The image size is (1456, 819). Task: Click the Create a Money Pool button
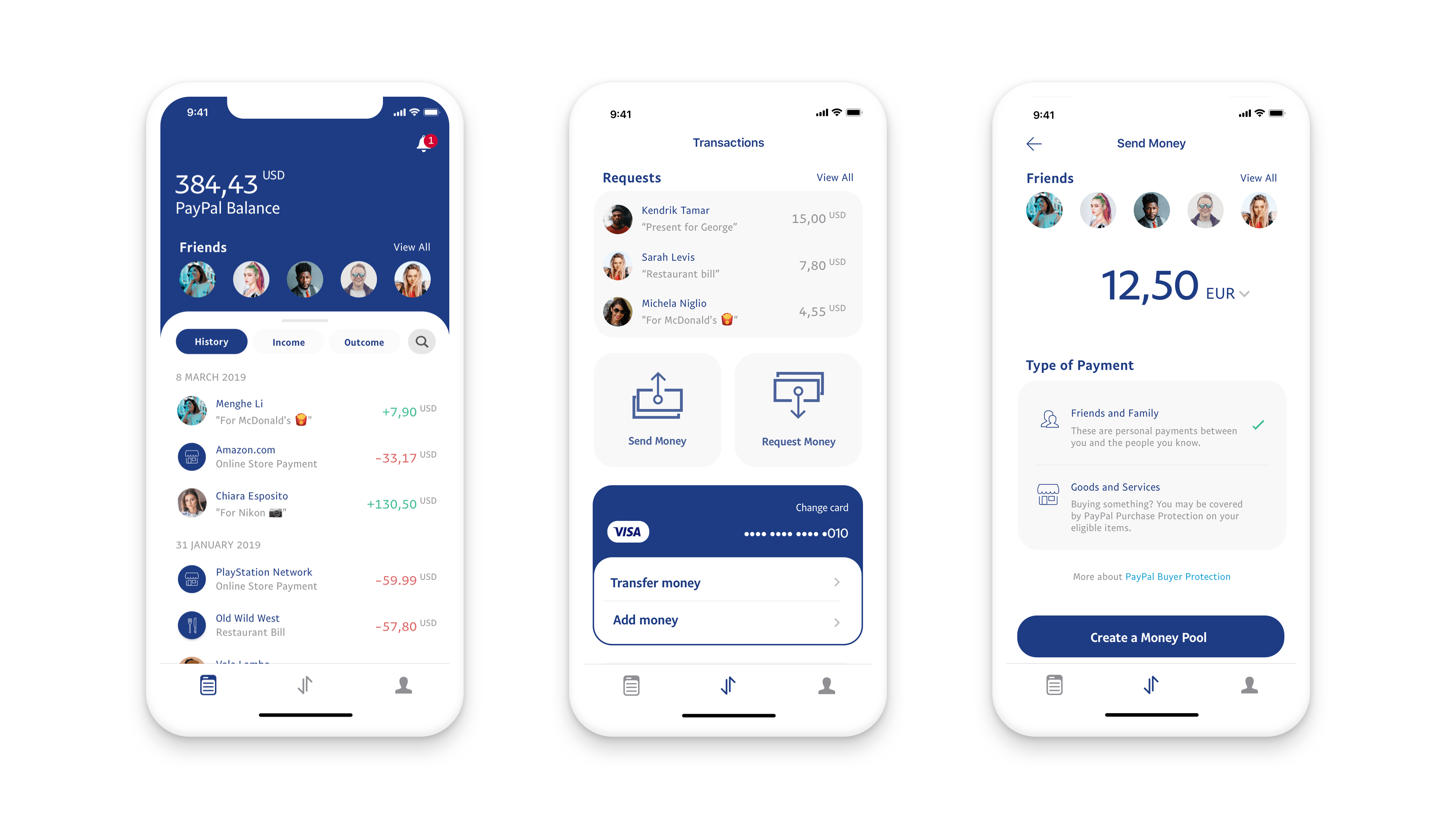[x=1149, y=637]
